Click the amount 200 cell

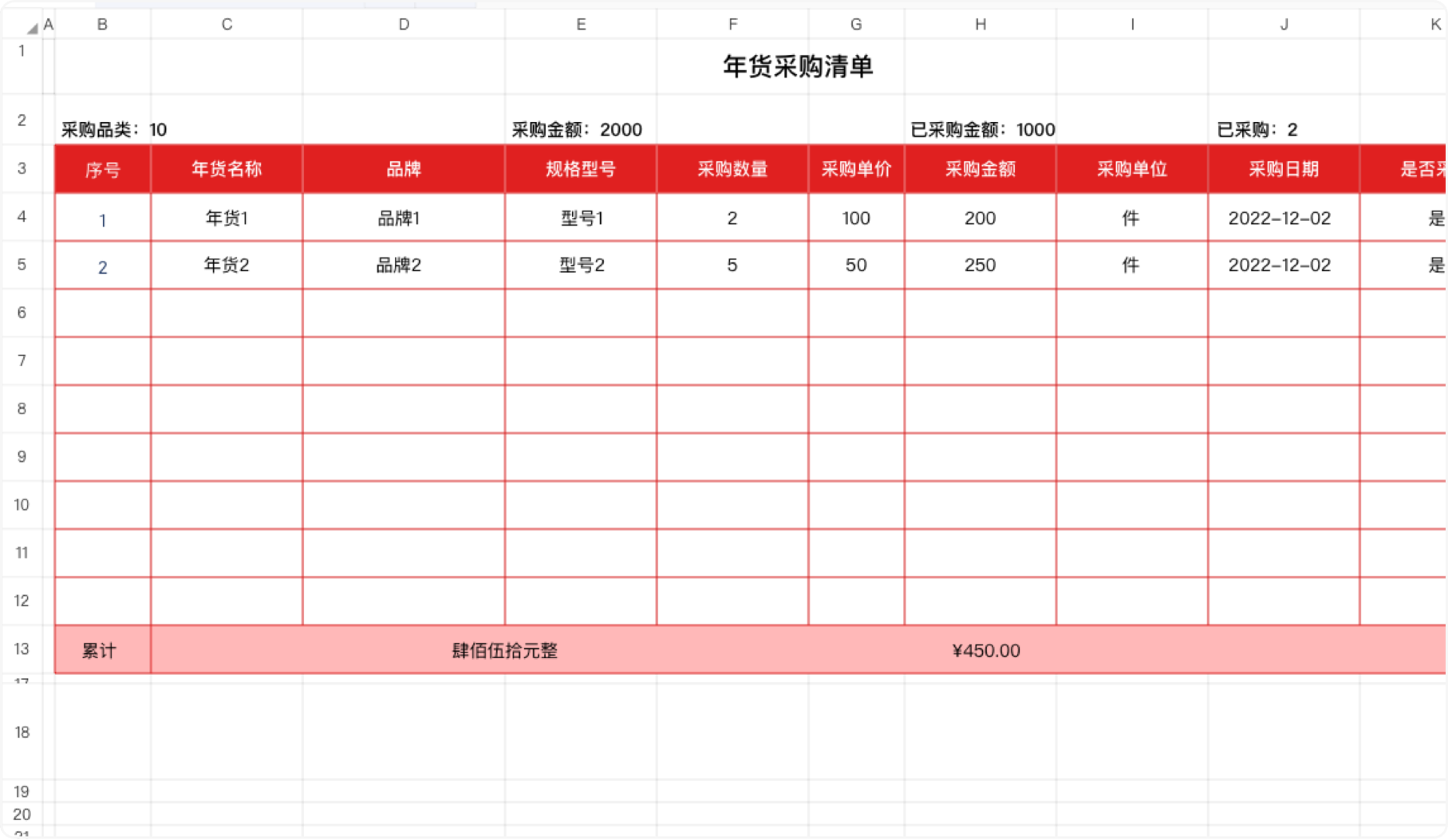click(980, 218)
